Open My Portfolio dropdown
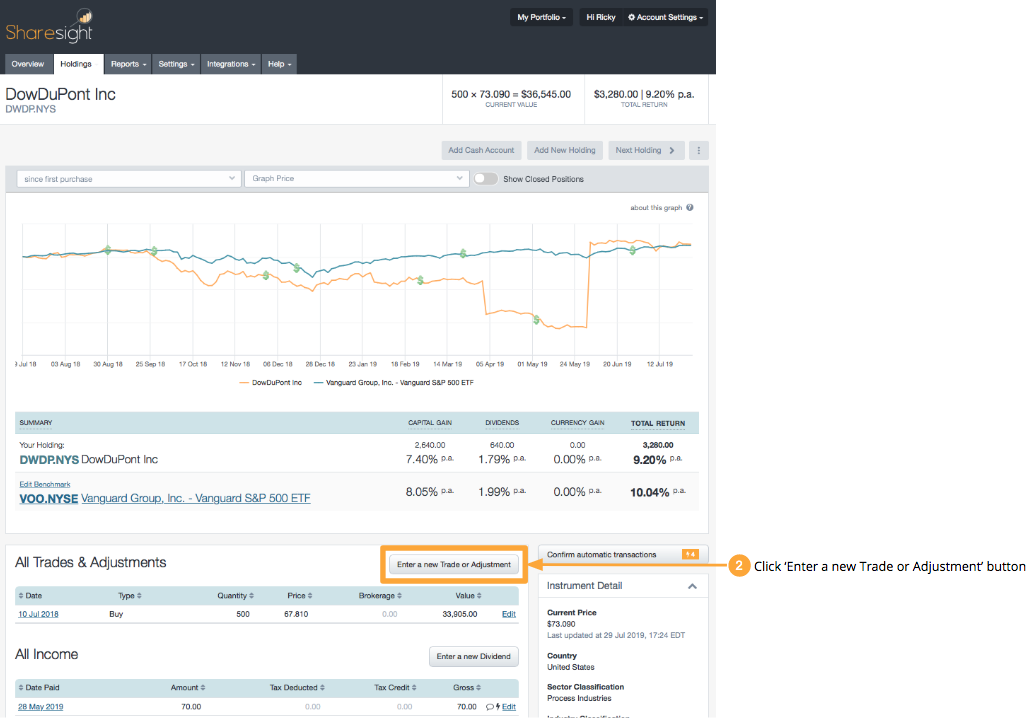The height and width of the screenshot is (721, 1028). coord(541,17)
